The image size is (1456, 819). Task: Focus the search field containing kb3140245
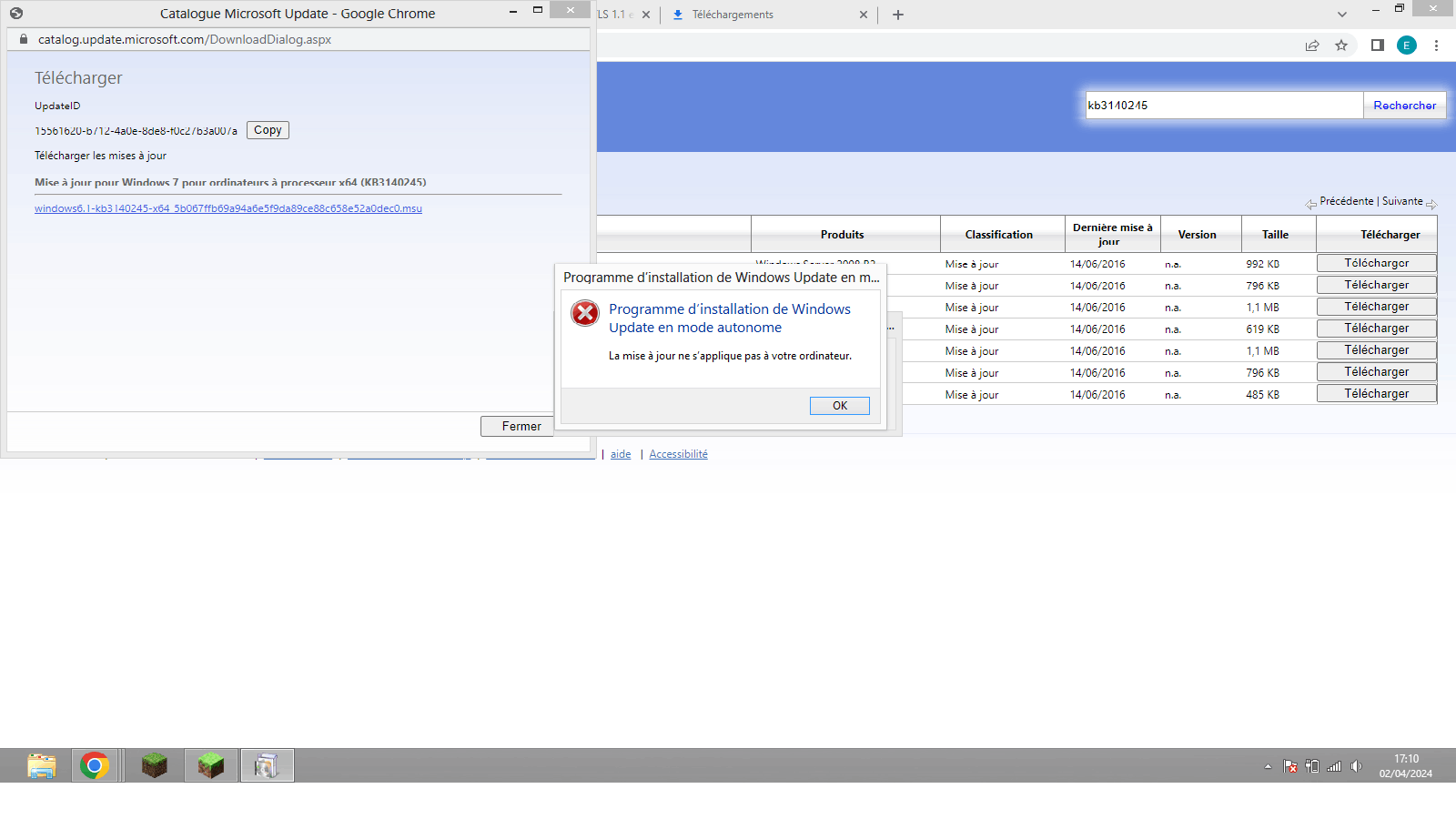click(x=1224, y=106)
